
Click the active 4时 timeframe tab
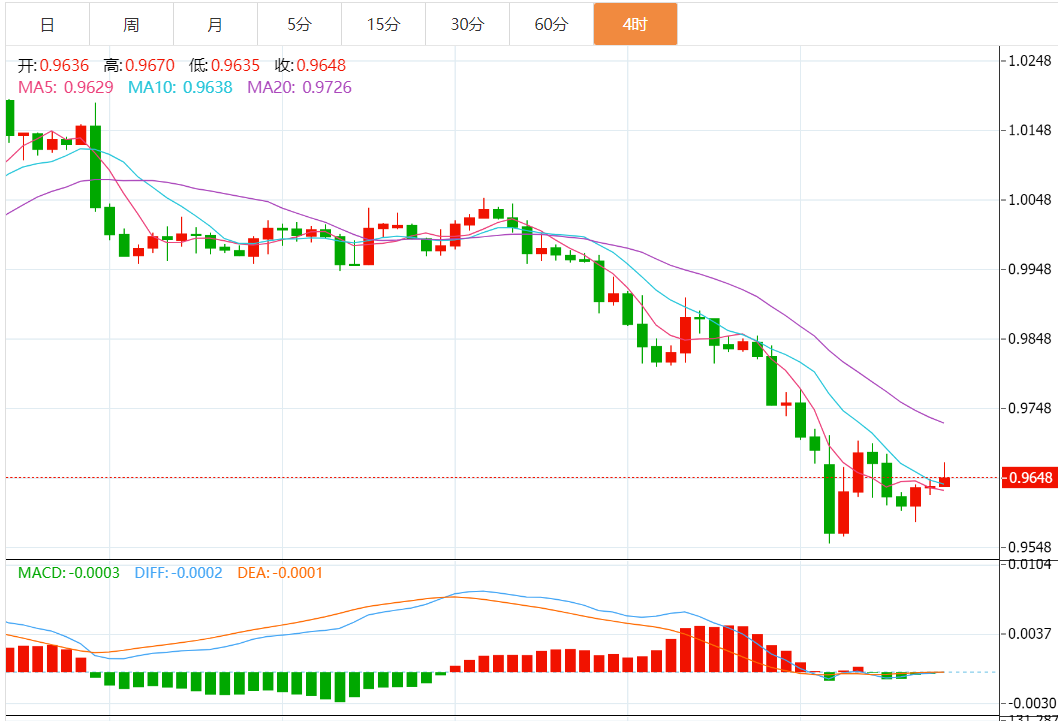[635, 24]
